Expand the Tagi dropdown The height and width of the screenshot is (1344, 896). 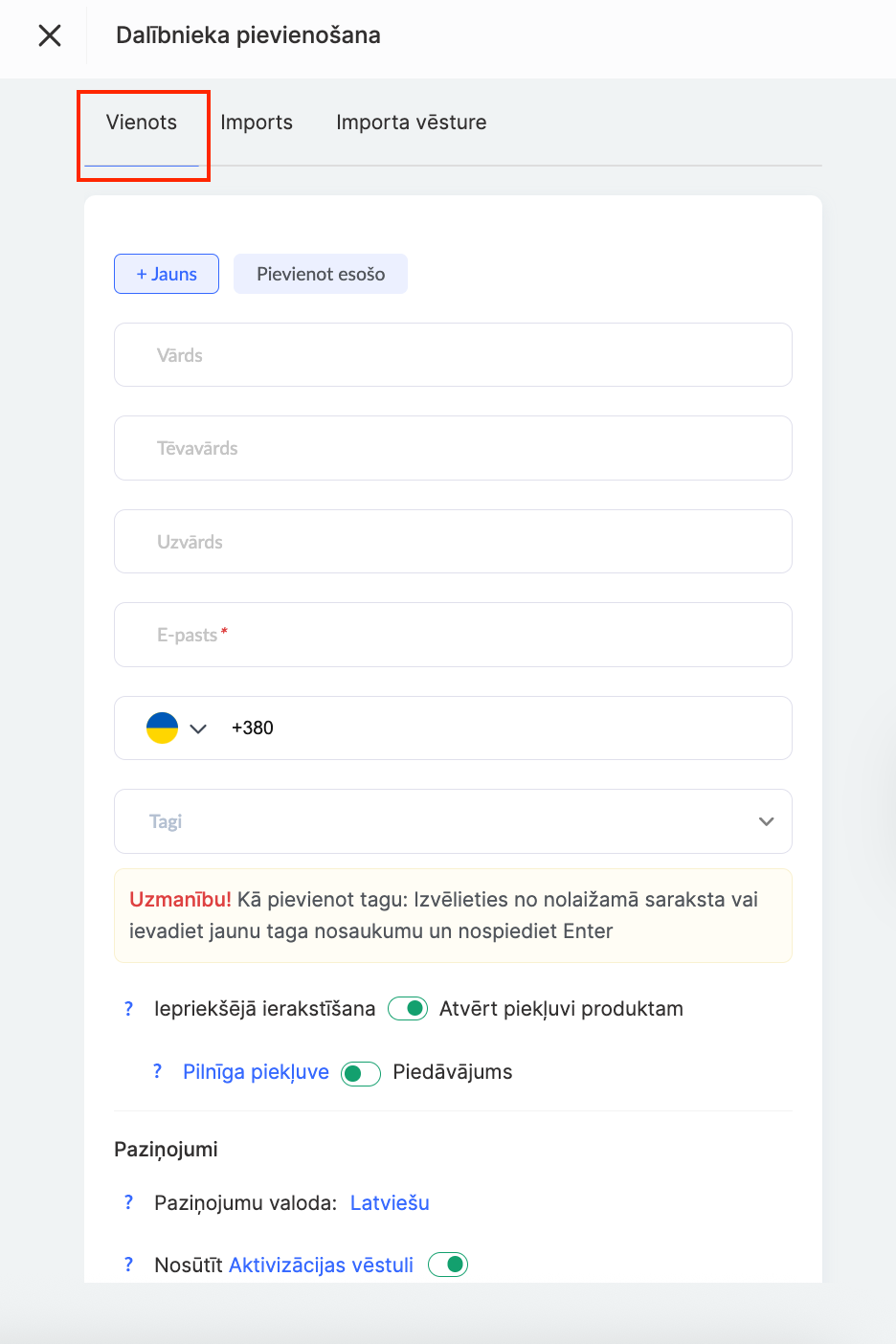(x=766, y=821)
